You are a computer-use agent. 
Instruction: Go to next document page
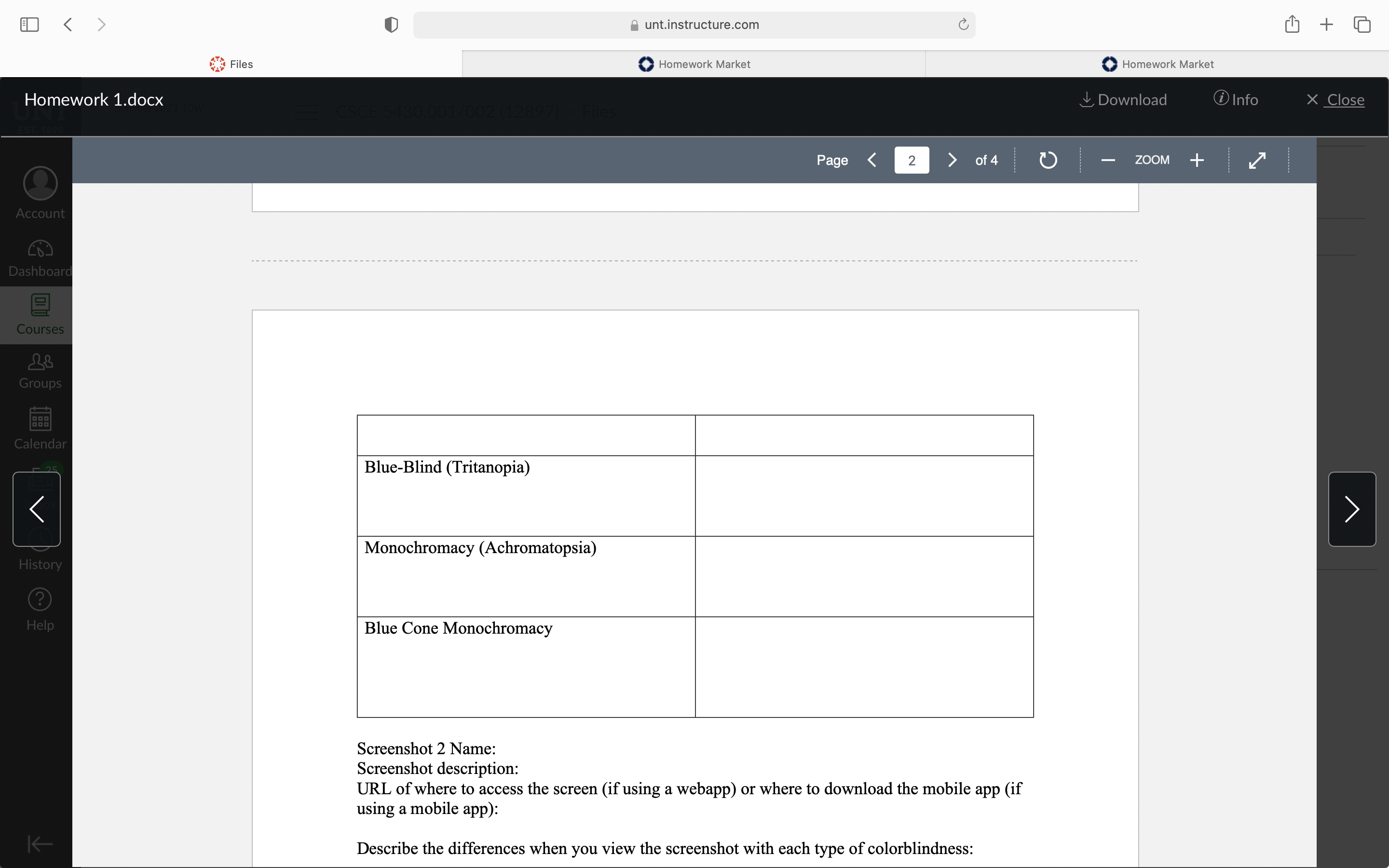pos(952,160)
